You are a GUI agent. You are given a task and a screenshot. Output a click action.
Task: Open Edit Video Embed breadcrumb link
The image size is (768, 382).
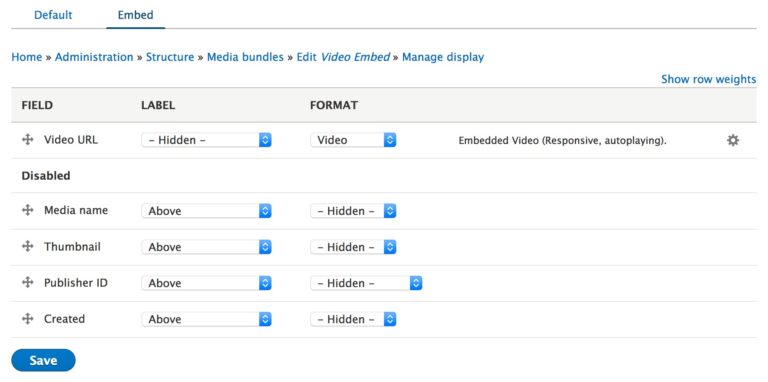click(343, 57)
